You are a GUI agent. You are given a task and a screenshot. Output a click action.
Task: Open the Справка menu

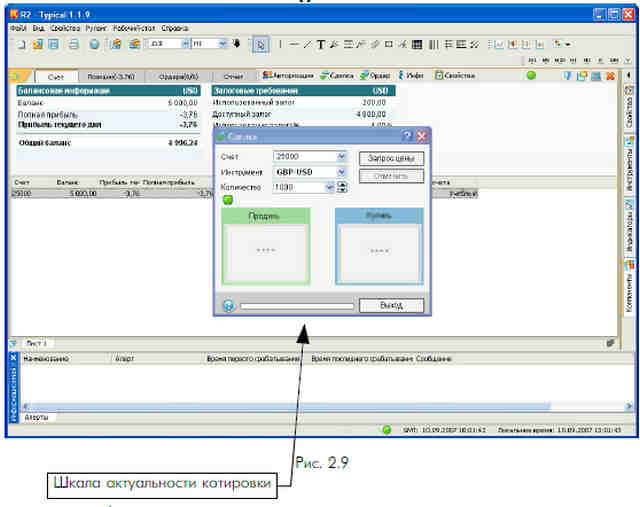(175, 28)
